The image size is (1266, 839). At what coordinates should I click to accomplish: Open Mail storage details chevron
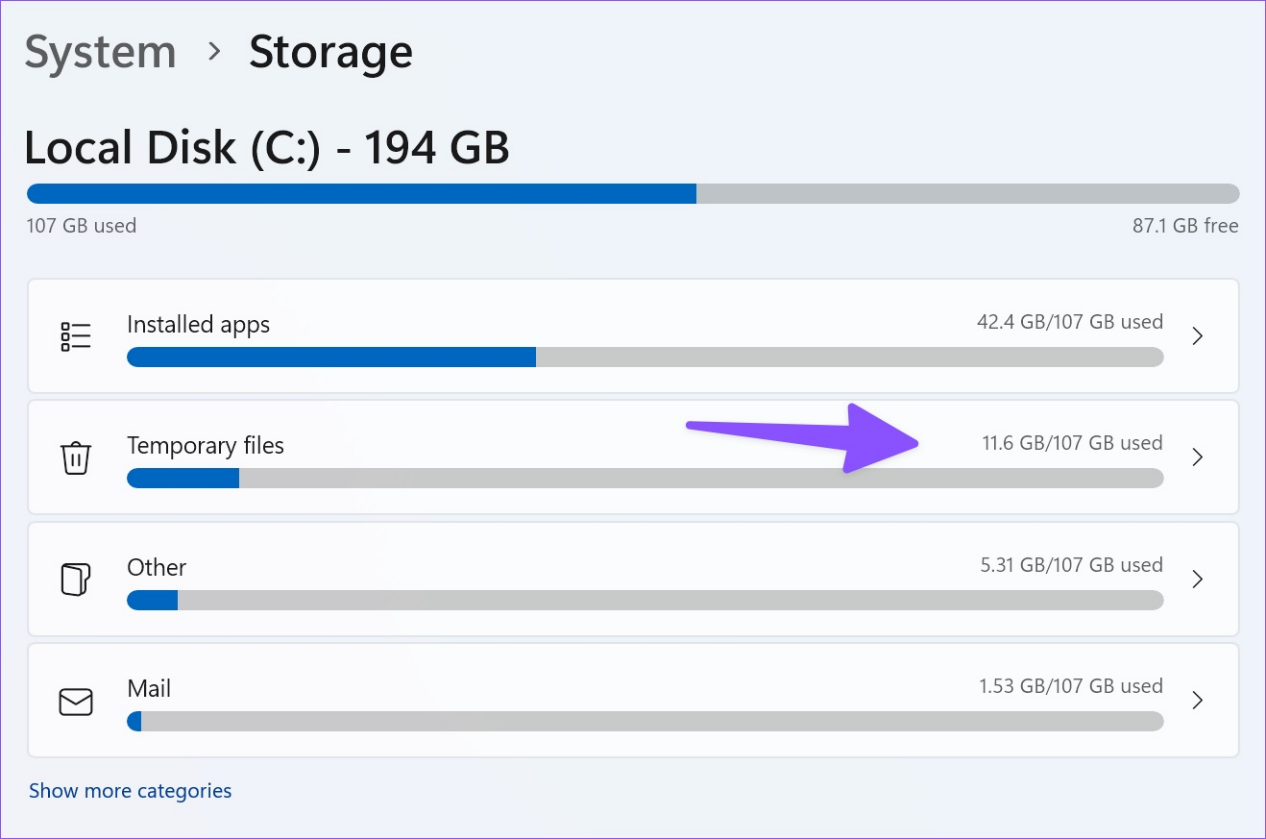1197,700
